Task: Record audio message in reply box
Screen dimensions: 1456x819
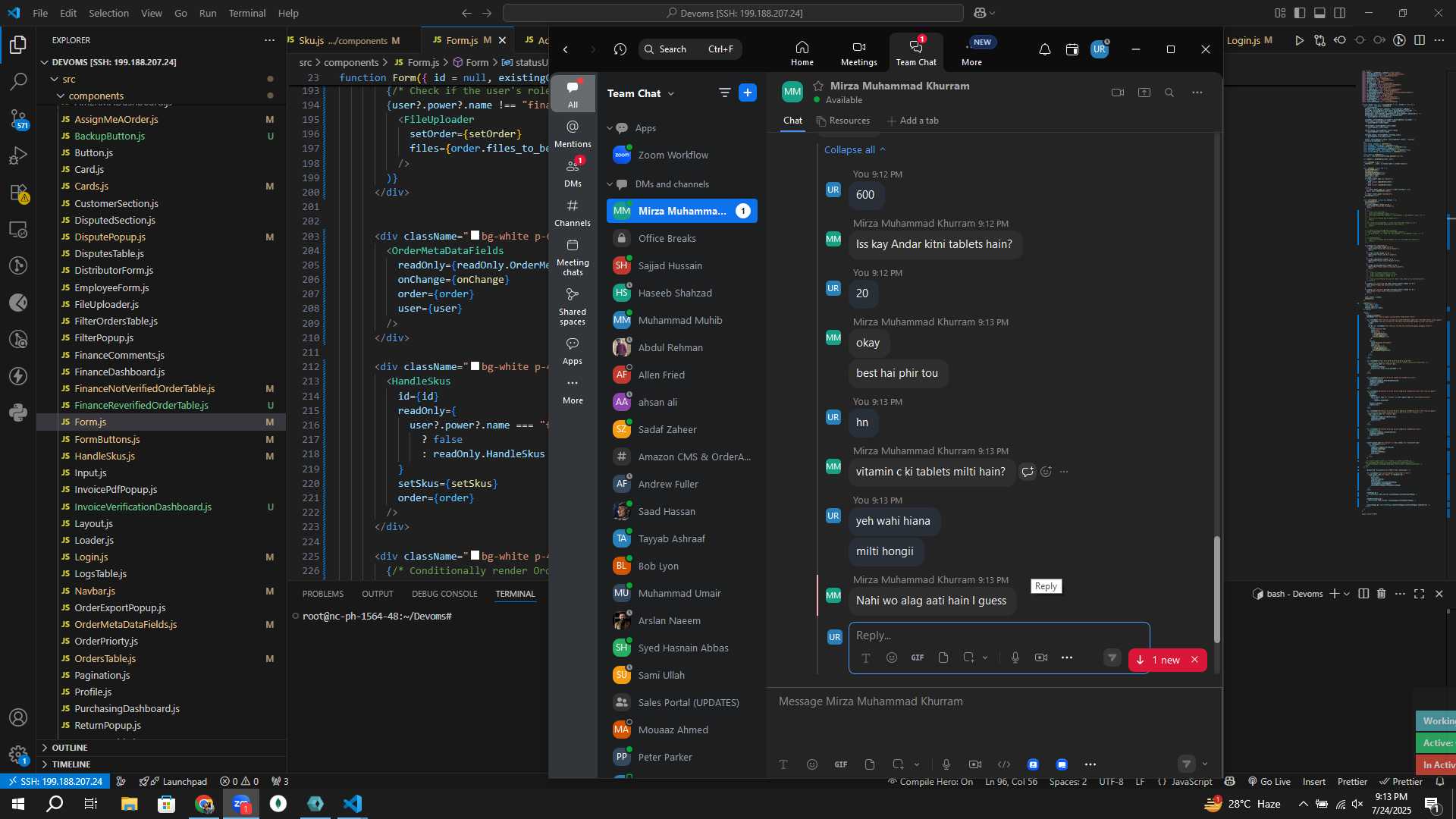Action: point(1015,657)
